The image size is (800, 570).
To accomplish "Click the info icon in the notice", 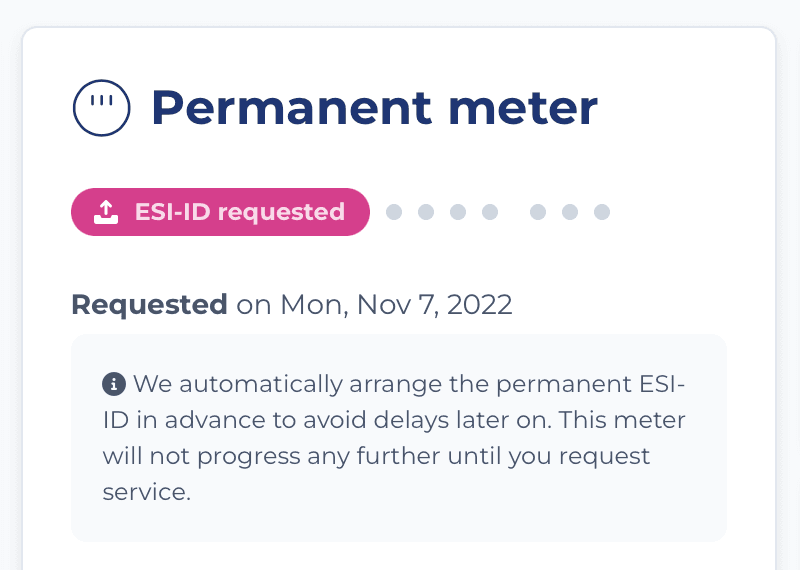I will coord(114,383).
